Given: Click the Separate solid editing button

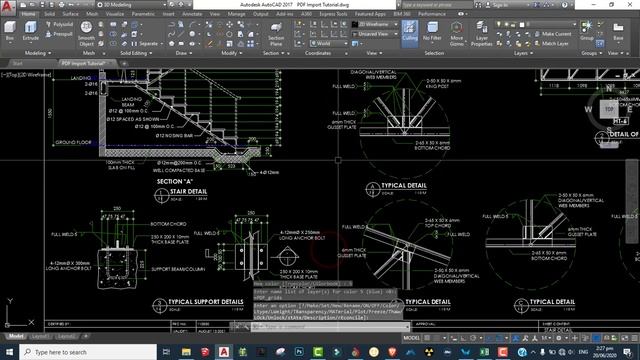Looking at the screenshot, I should (145, 43).
